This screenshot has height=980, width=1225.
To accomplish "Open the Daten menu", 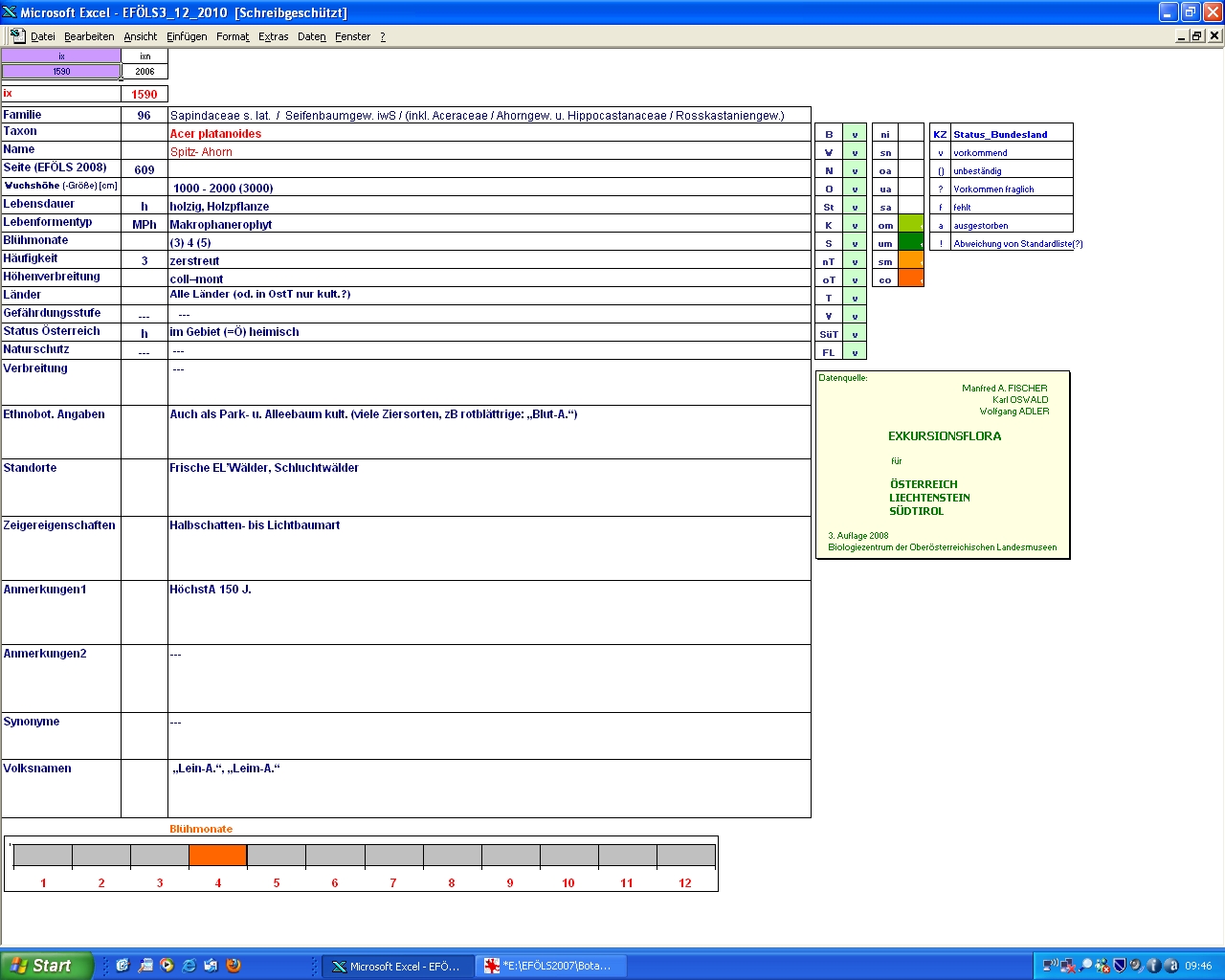I will tap(311, 36).
